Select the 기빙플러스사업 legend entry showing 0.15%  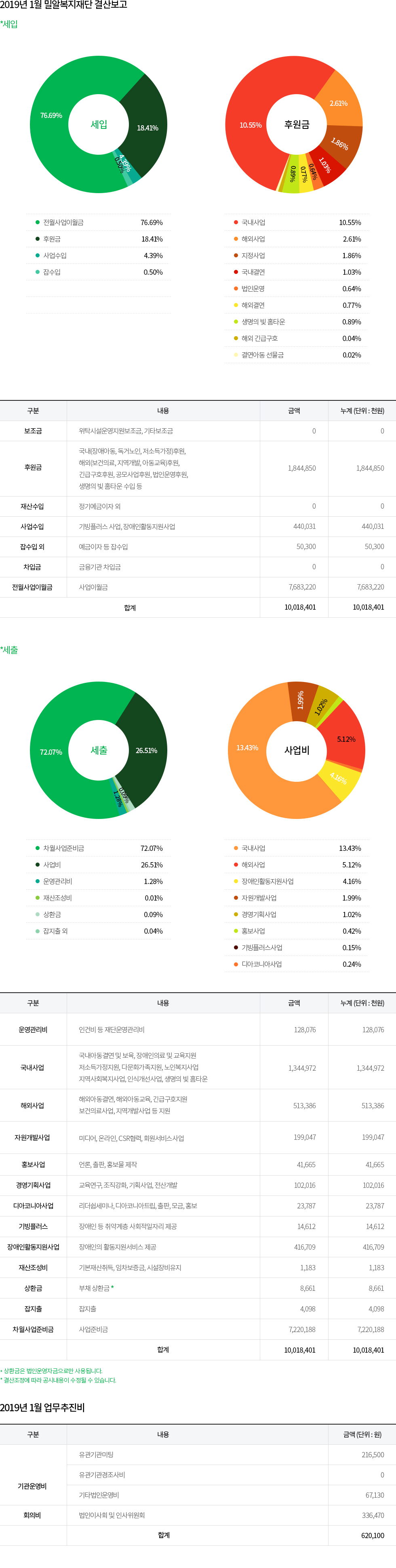(261, 948)
